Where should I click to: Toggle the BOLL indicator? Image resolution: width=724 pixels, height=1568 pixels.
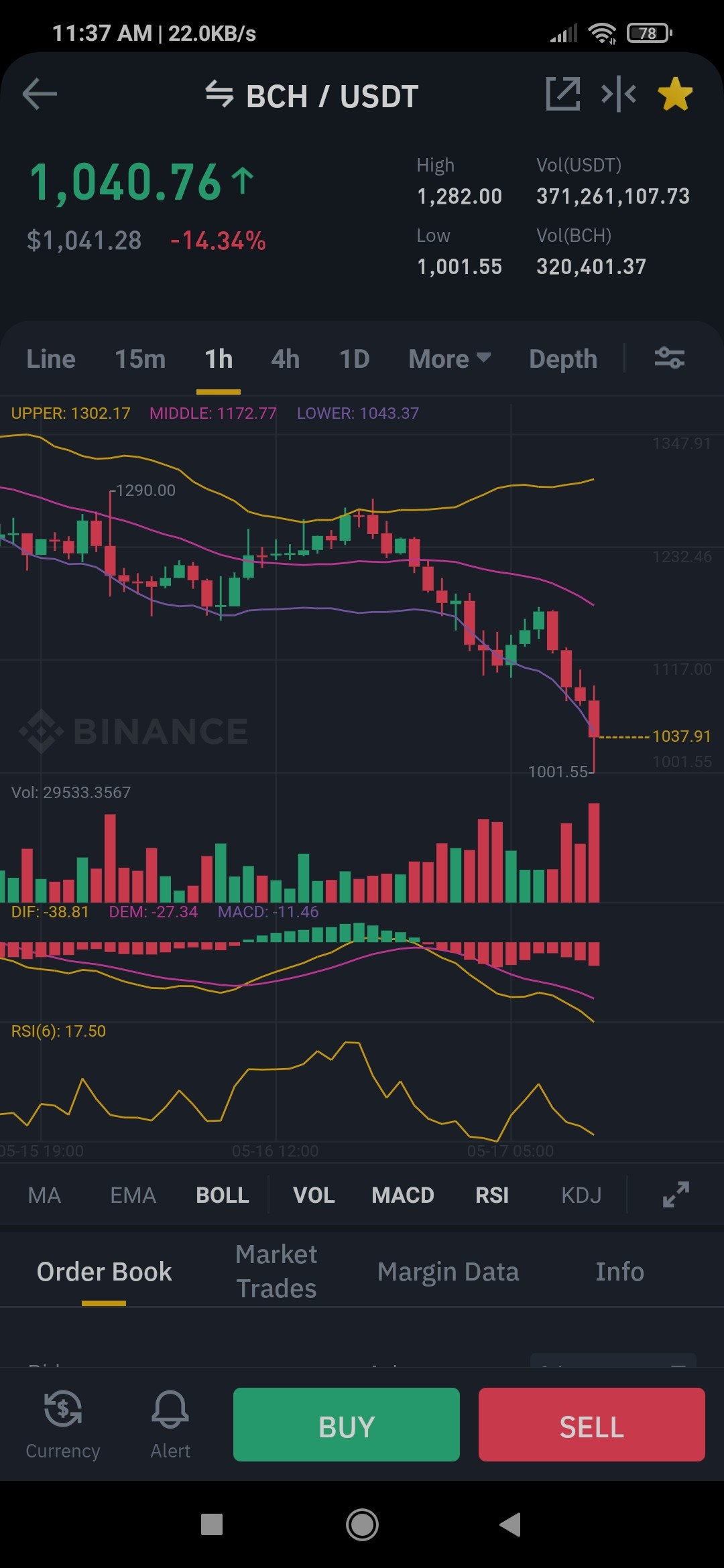[223, 1195]
